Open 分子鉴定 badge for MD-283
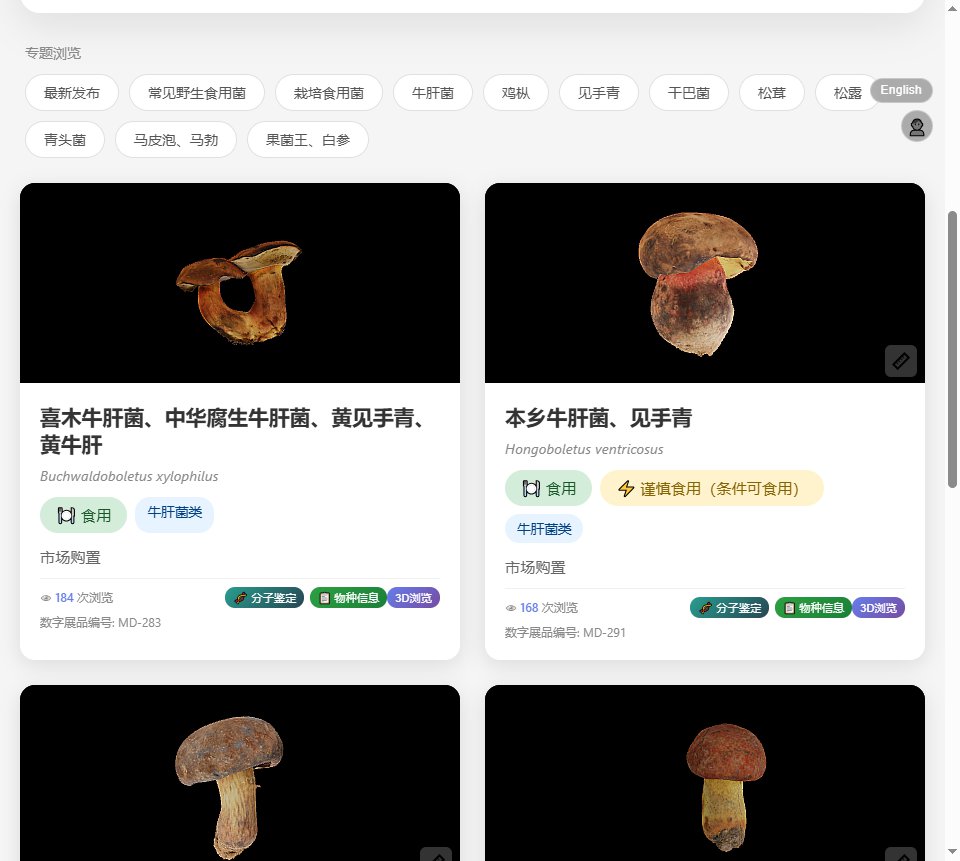Image resolution: width=960 pixels, height=861 pixels. tap(264, 598)
